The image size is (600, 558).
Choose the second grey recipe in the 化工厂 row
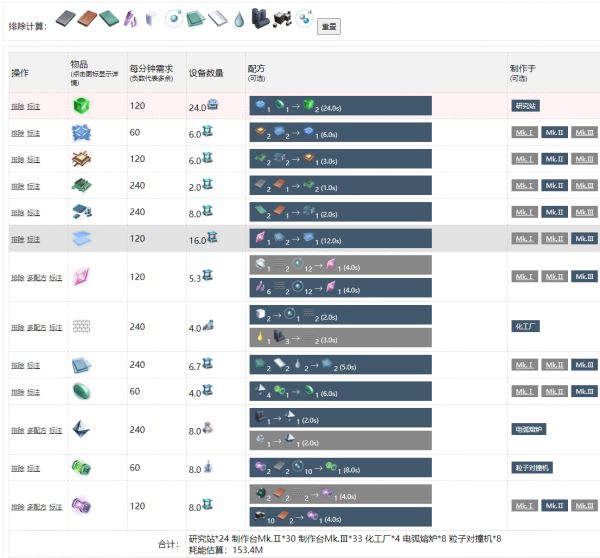coord(339,339)
